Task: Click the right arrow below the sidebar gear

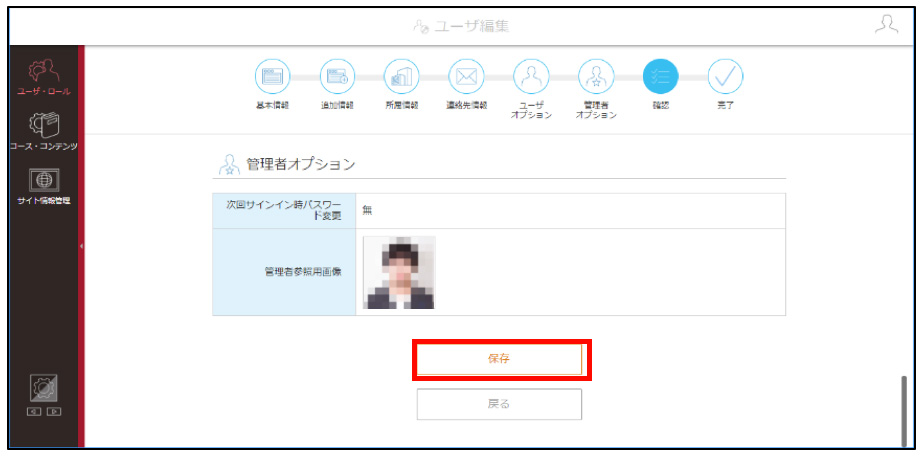Action: point(54,412)
